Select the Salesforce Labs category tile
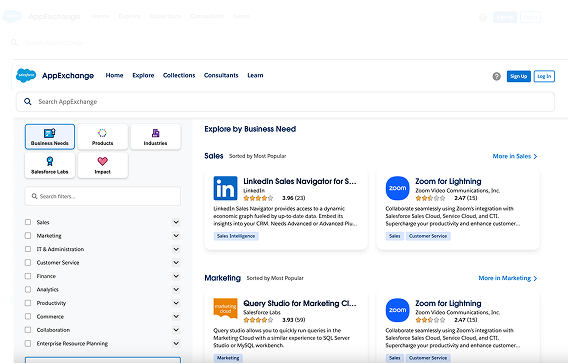 pos(50,165)
